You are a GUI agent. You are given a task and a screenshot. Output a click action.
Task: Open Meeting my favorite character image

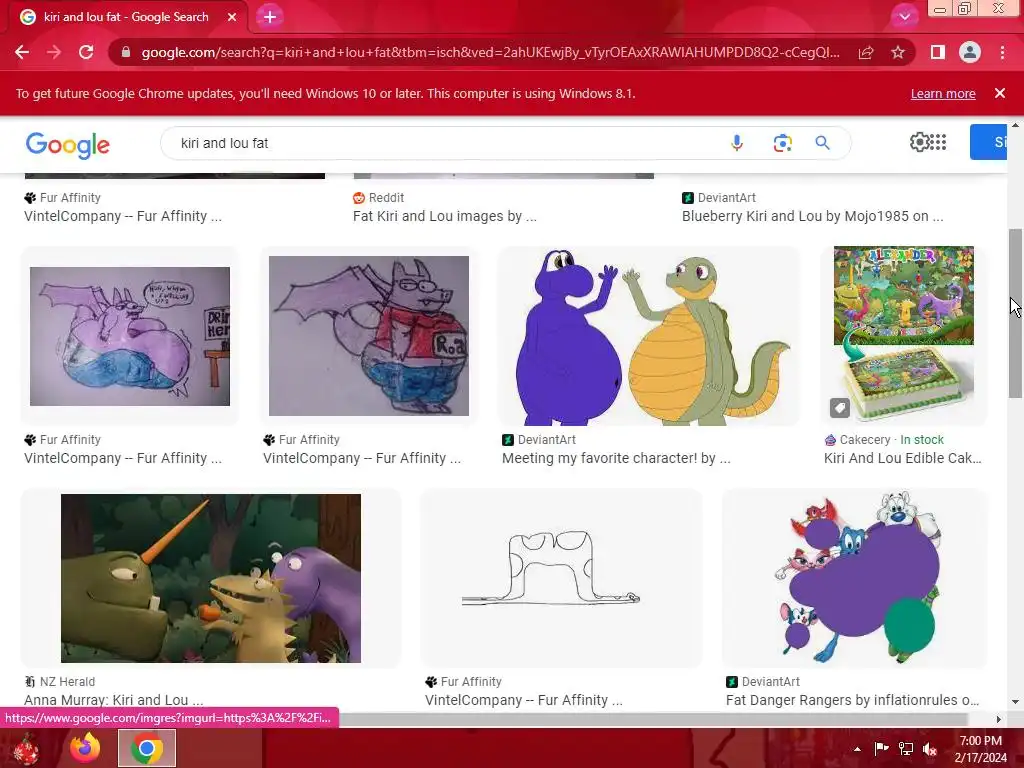(649, 336)
